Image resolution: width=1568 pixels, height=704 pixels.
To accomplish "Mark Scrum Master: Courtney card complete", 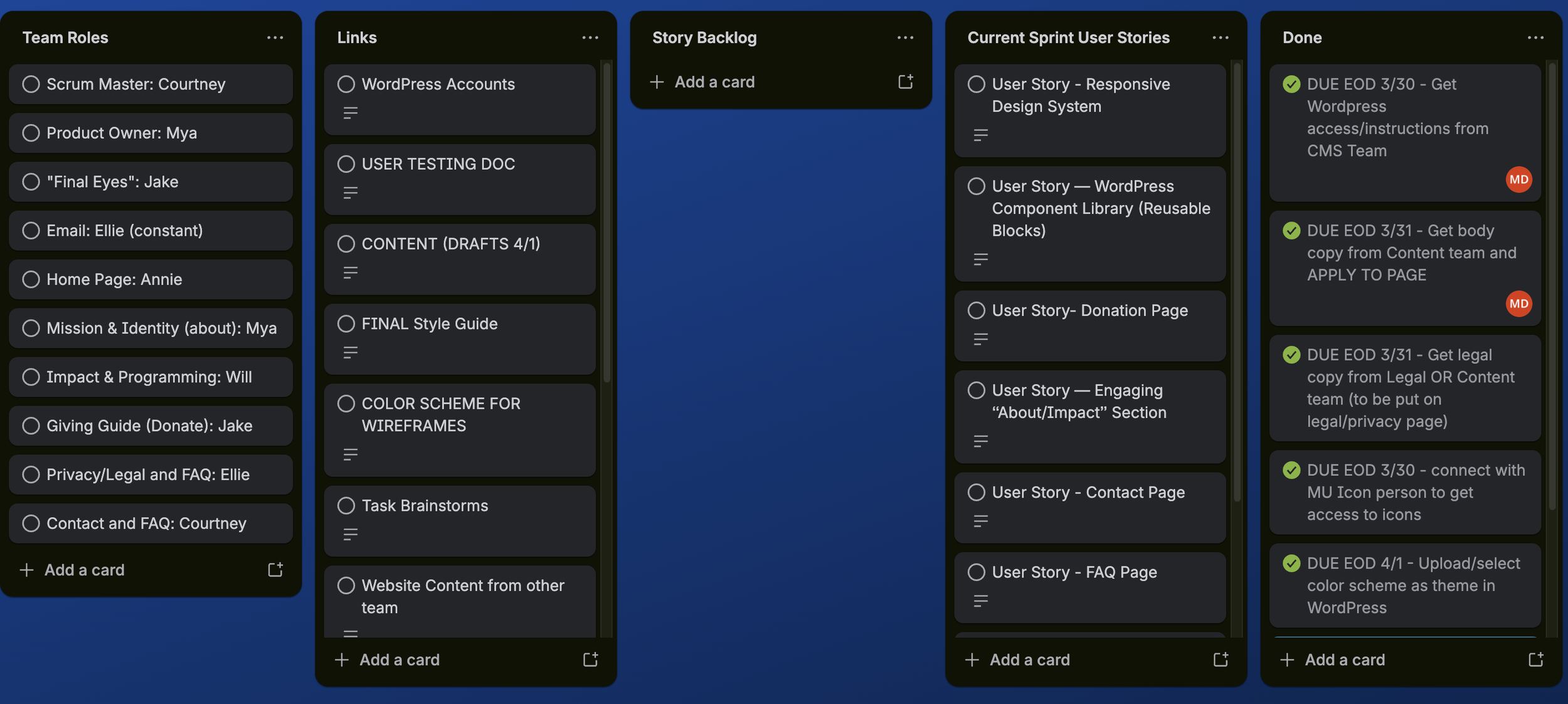I will 31,84.
